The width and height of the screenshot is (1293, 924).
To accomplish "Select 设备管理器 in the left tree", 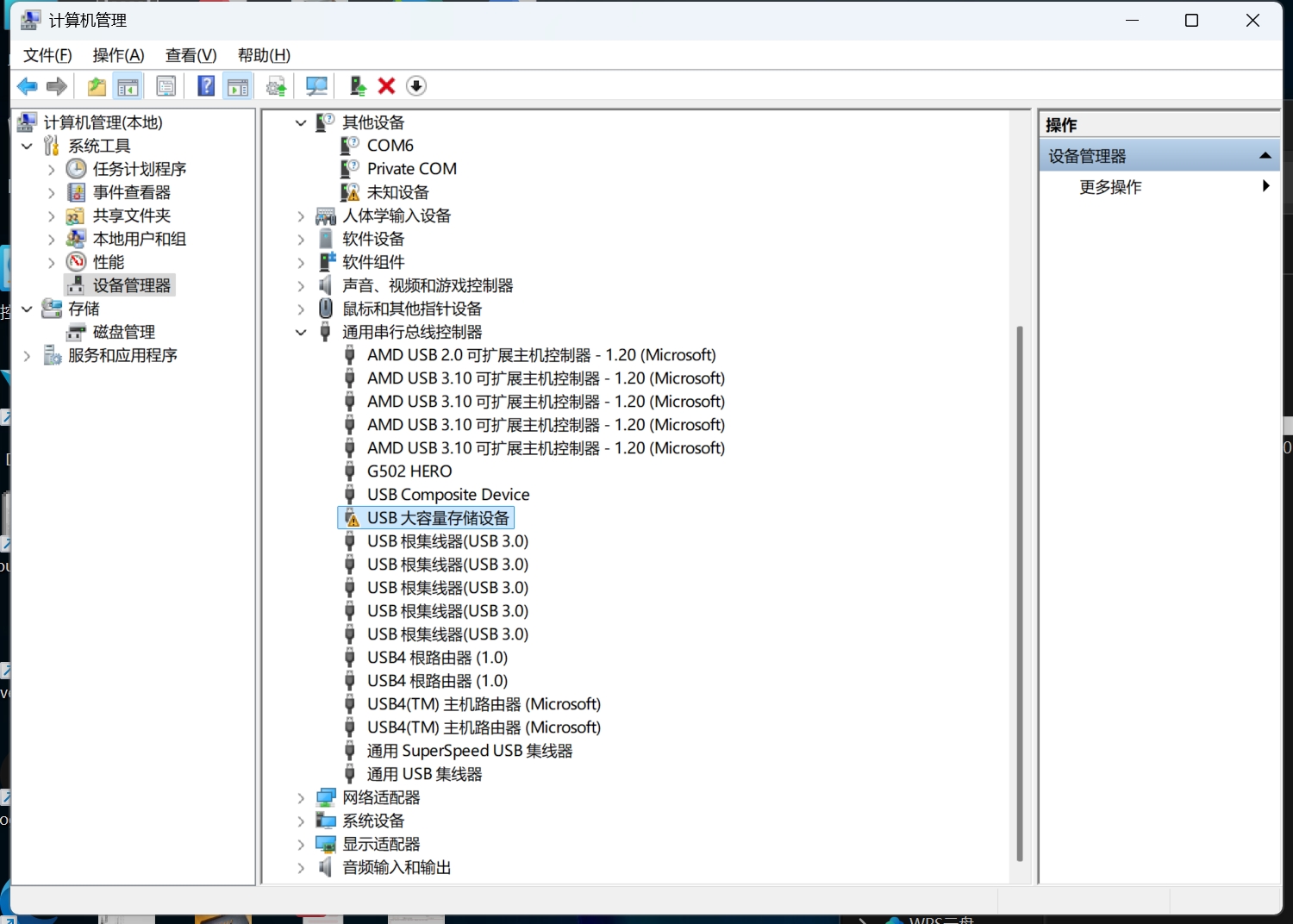I will 132,285.
